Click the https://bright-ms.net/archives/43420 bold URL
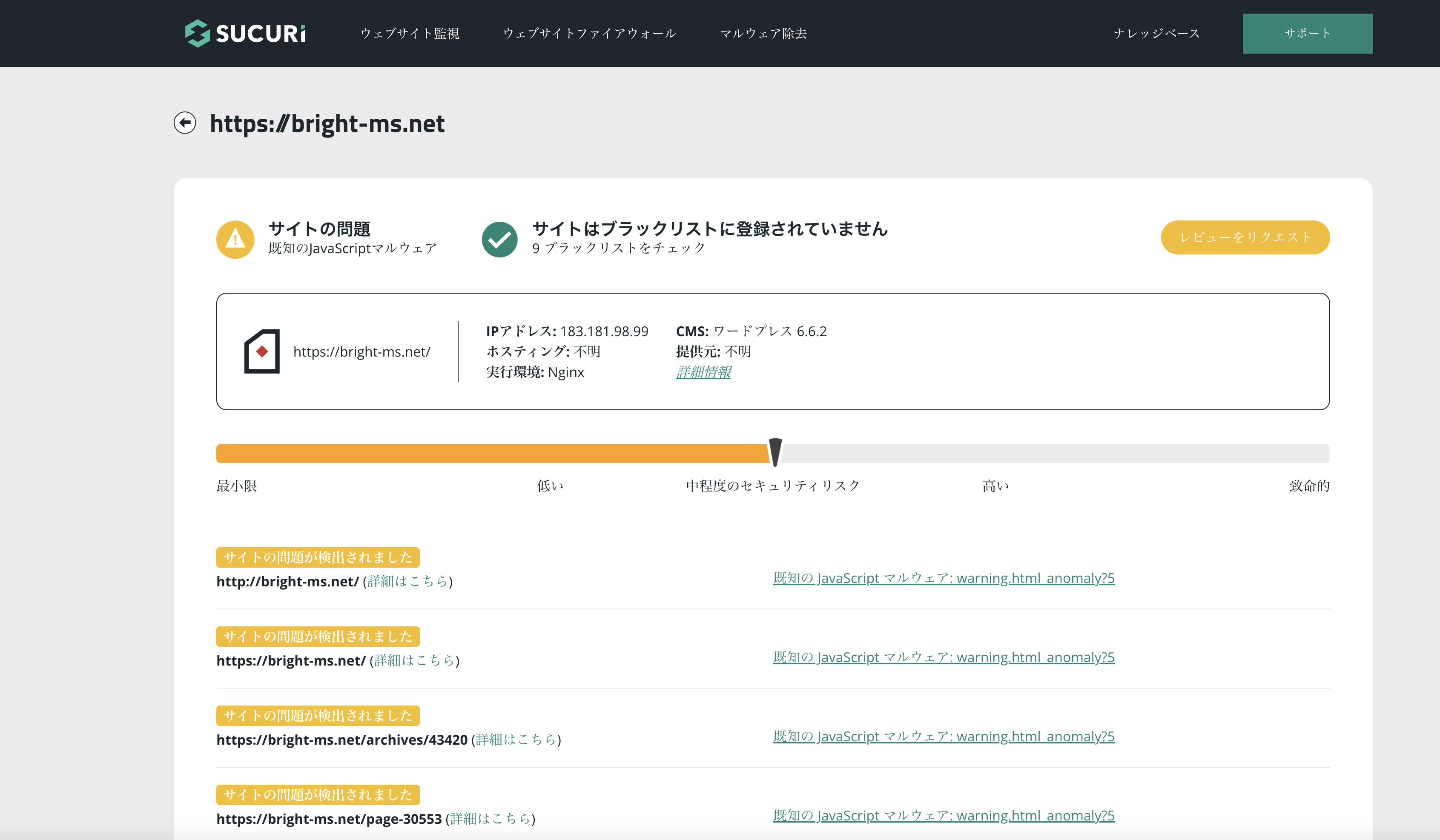The width and height of the screenshot is (1440, 840). pyautogui.click(x=342, y=740)
